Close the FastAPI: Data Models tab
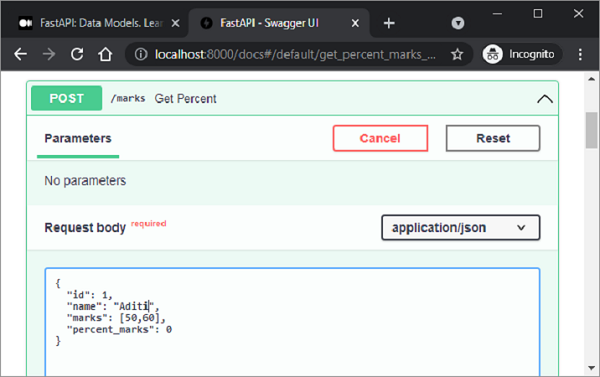600x377 pixels. (175, 23)
